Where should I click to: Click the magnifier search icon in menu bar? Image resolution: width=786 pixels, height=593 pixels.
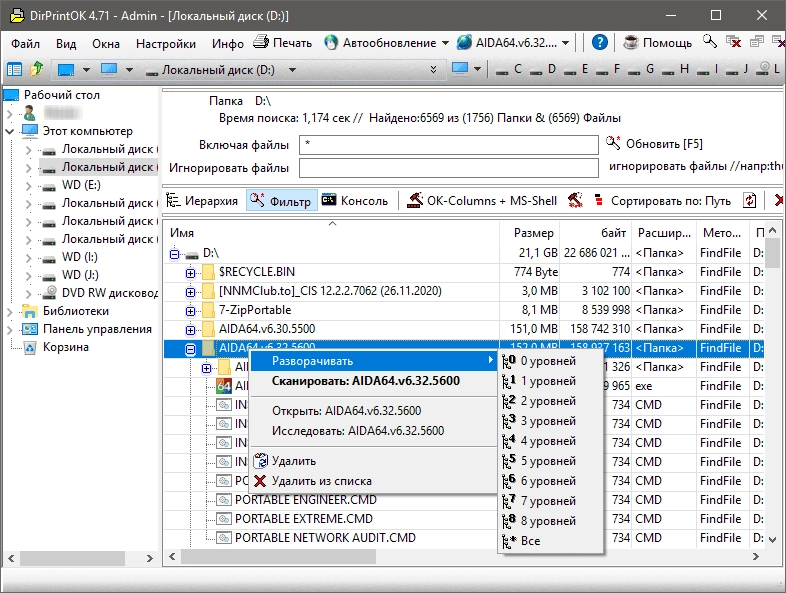710,42
